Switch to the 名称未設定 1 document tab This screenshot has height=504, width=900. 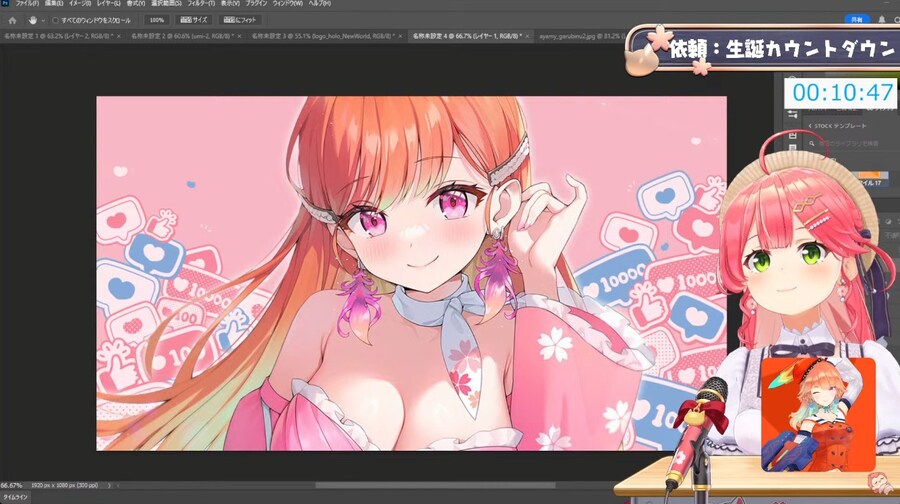coord(59,36)
